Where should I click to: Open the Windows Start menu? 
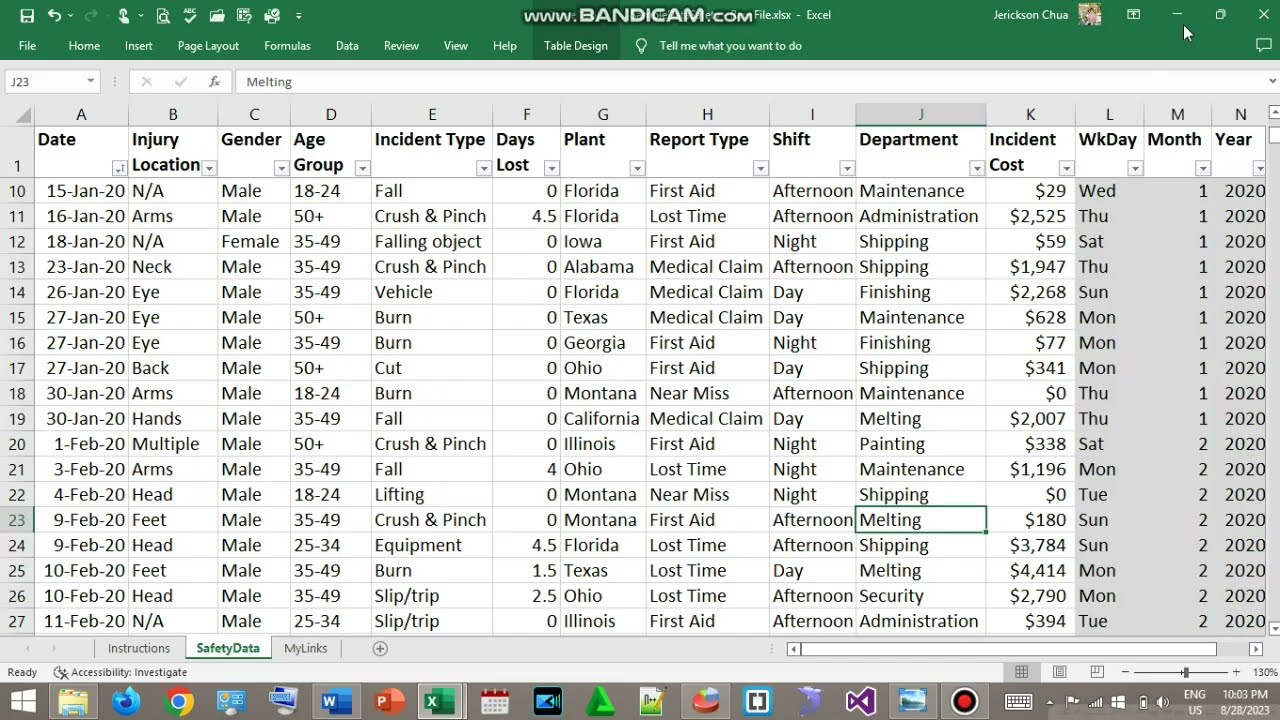22,702
